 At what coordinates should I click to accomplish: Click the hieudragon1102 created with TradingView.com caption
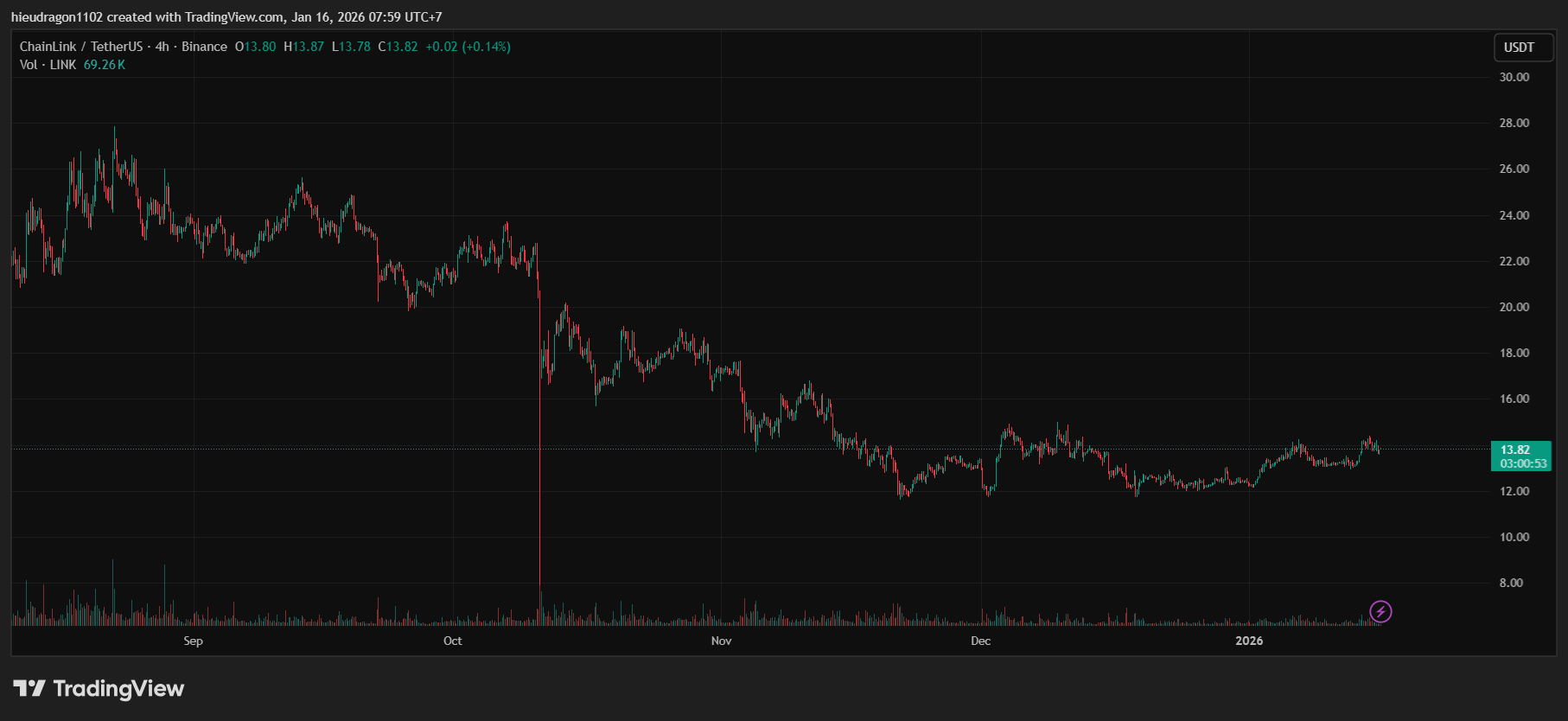(x=226, y=17)
